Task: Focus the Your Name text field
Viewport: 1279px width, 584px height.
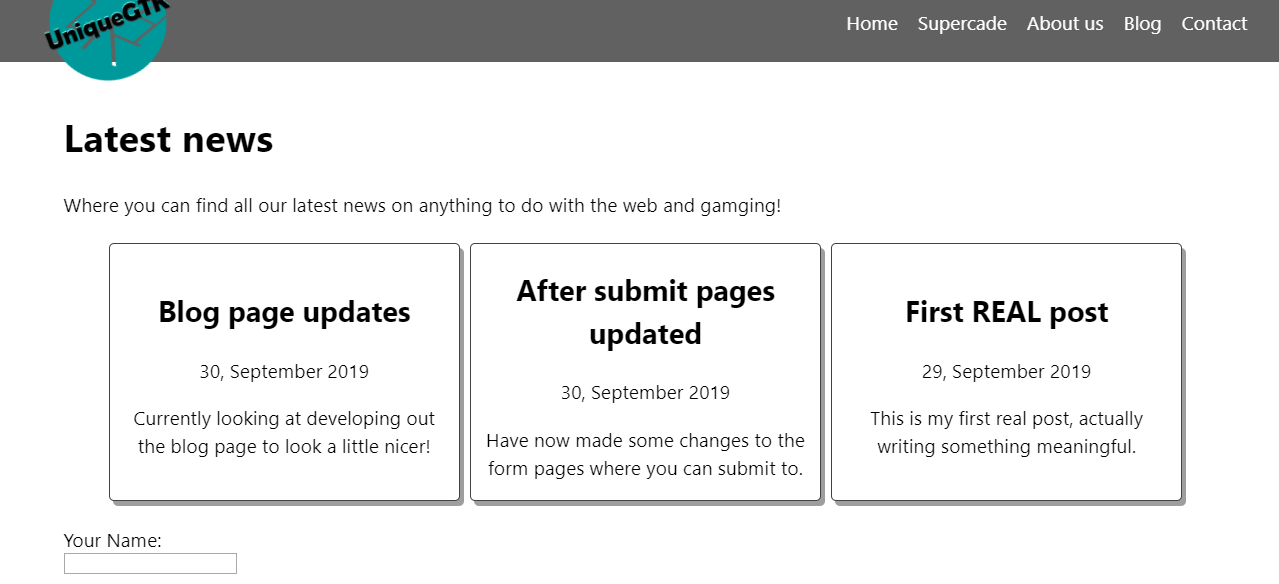Action: (x=150, y=564)
